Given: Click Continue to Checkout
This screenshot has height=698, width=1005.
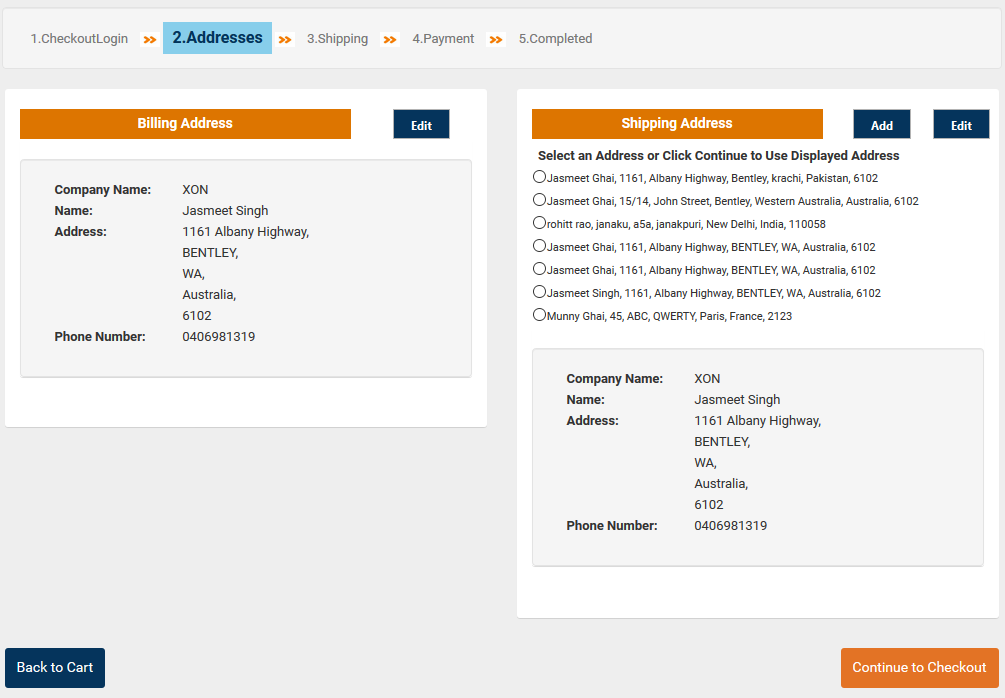Looking at the screenshot, I should (x=919, y=667).
